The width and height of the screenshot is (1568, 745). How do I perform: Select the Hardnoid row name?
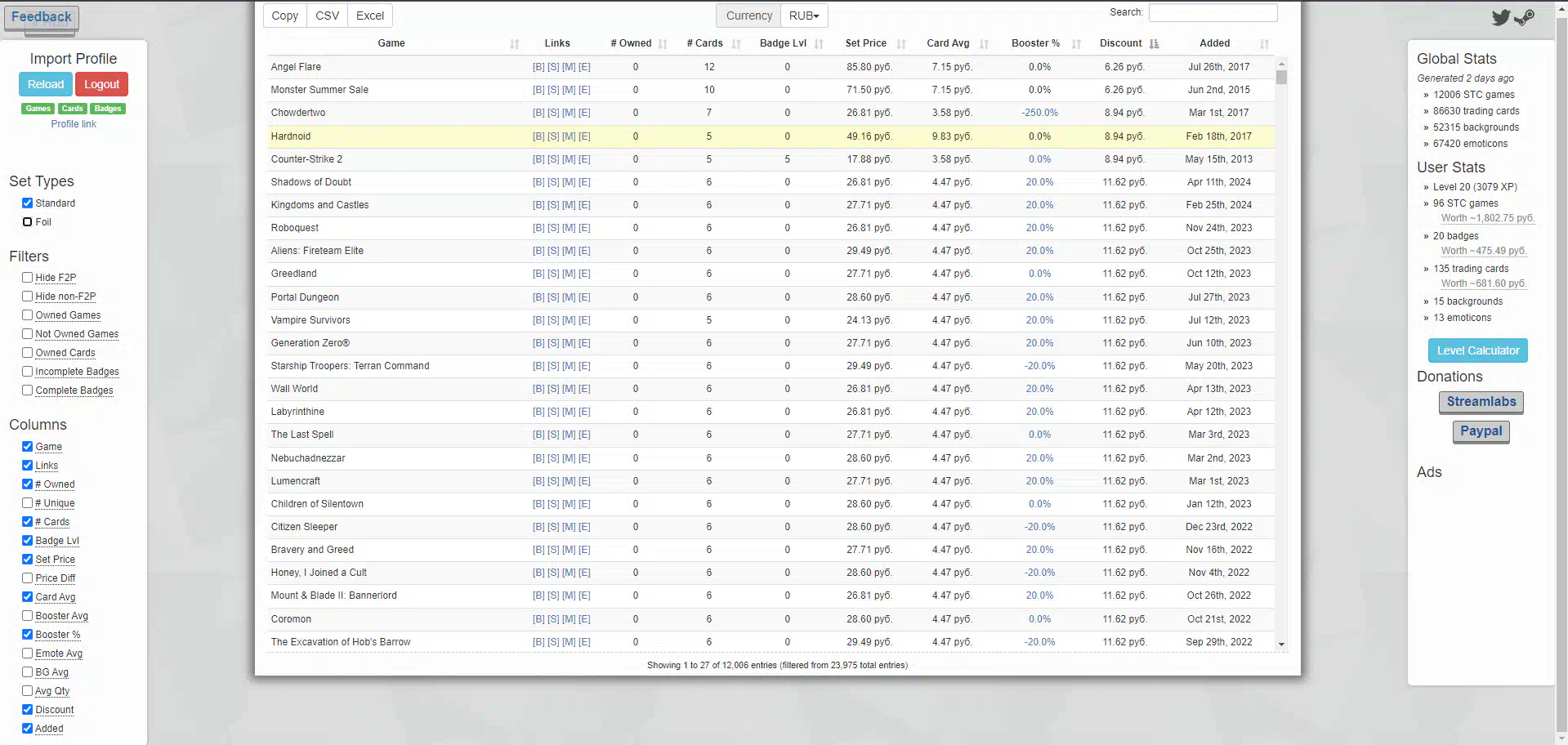291,136
